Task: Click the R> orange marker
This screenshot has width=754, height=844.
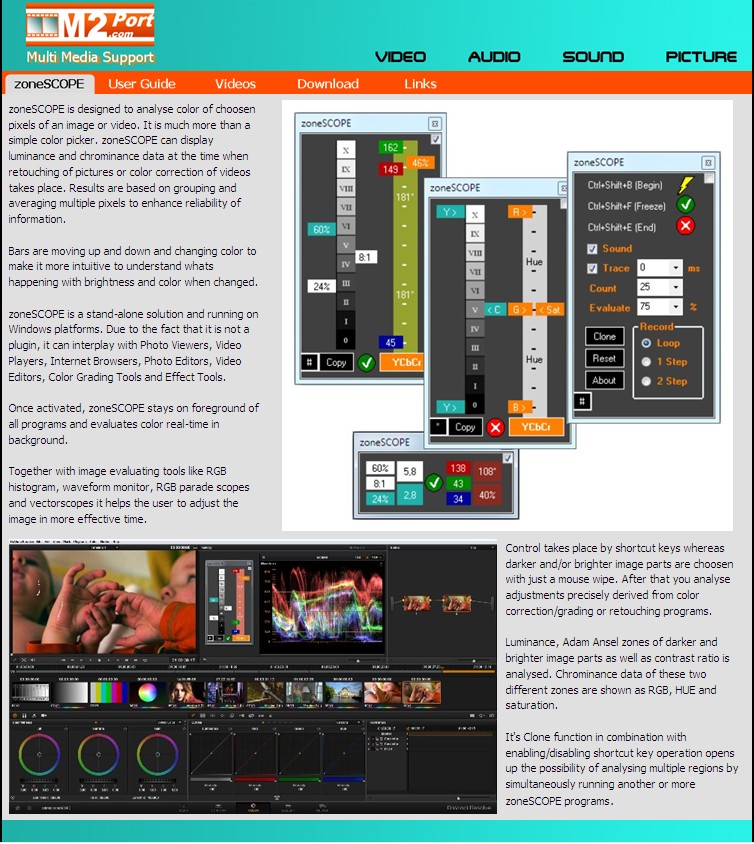Action: click(x=520, y=212)
